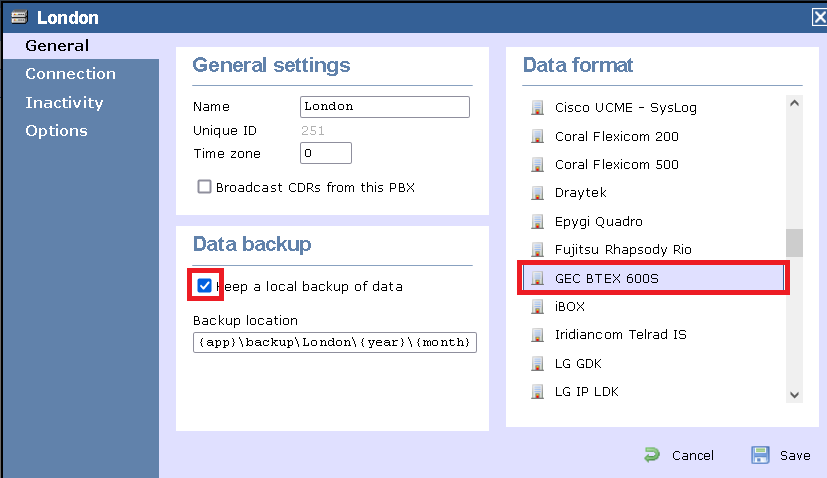The height and width of the screenshot is (478, 827).
Task: Untick Keep a local backup of data
Action: pyautogui.click(x=204, y=286)
